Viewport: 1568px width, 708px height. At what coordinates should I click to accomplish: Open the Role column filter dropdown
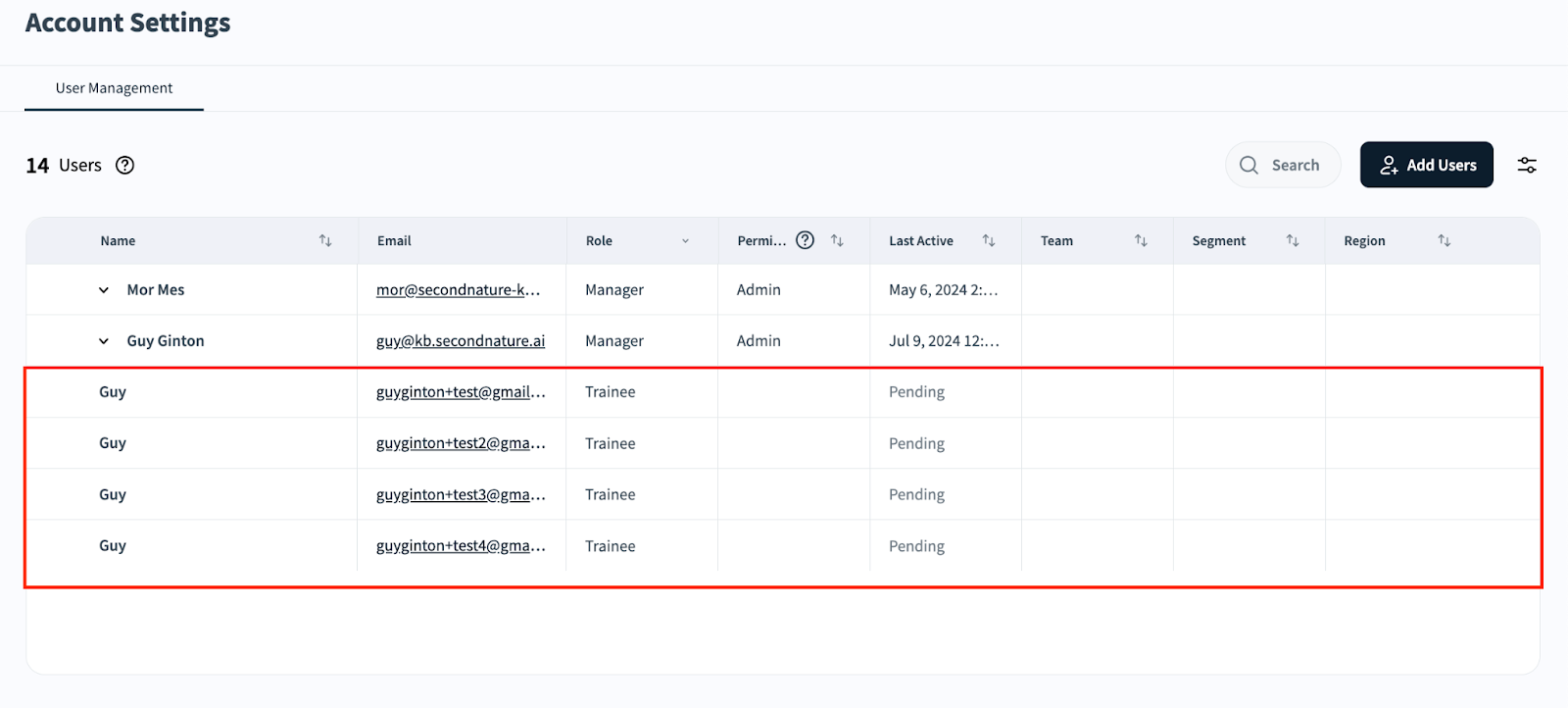pos(685,241)
